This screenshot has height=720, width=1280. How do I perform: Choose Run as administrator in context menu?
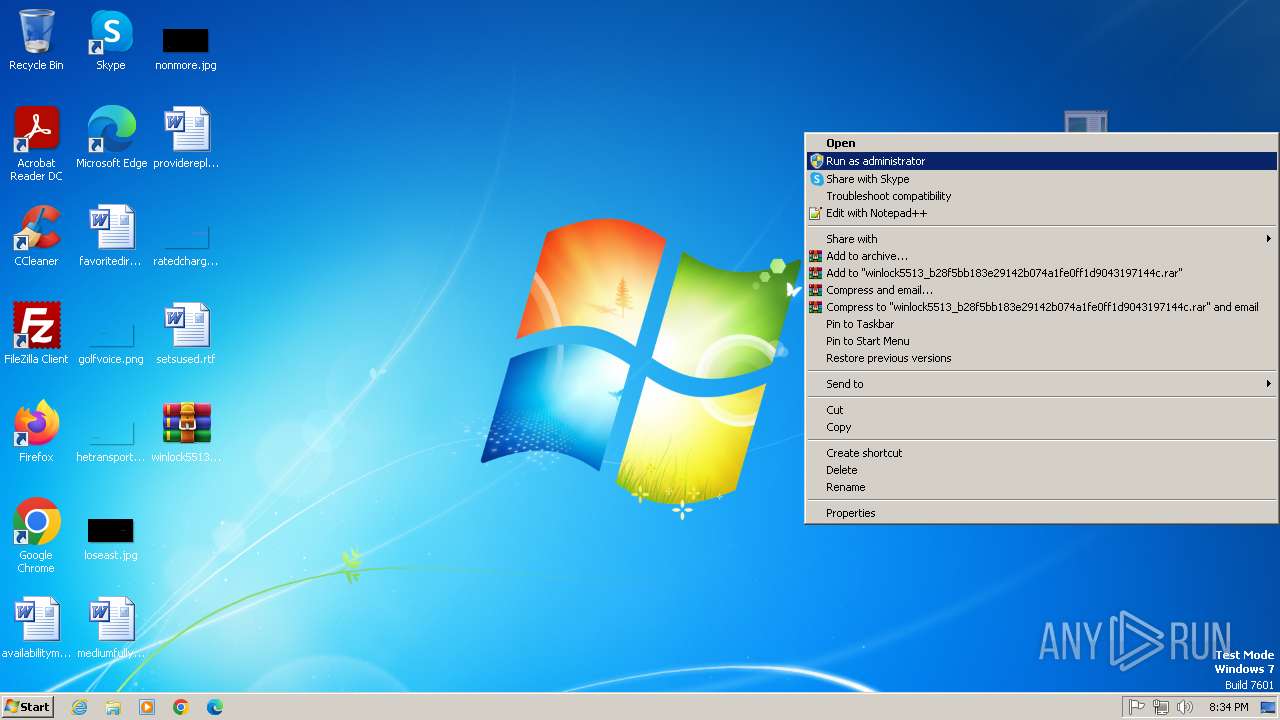[x=1042, y=161]
